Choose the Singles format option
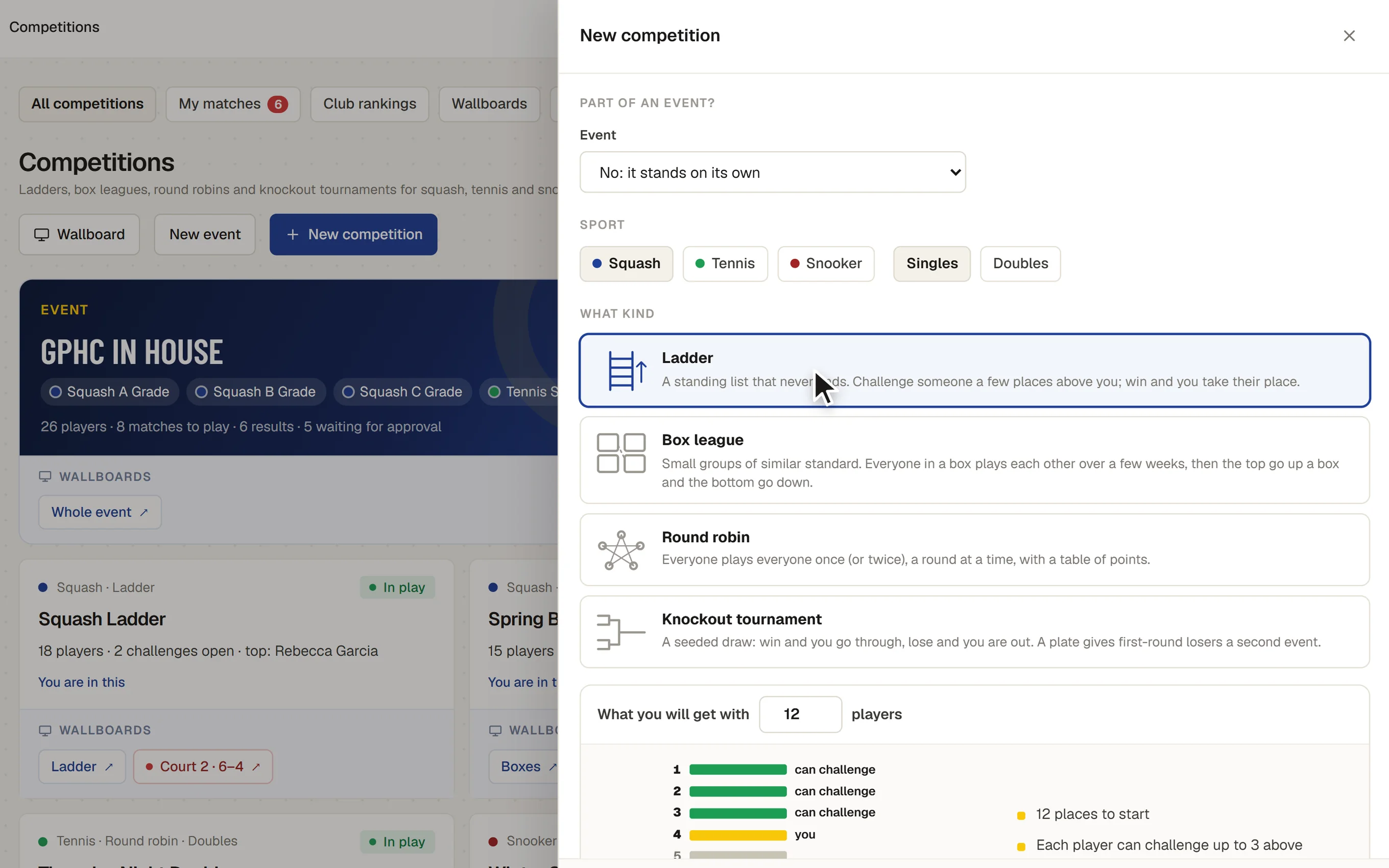Screen dimensions: 1389x868 click(x=931, y=264)
